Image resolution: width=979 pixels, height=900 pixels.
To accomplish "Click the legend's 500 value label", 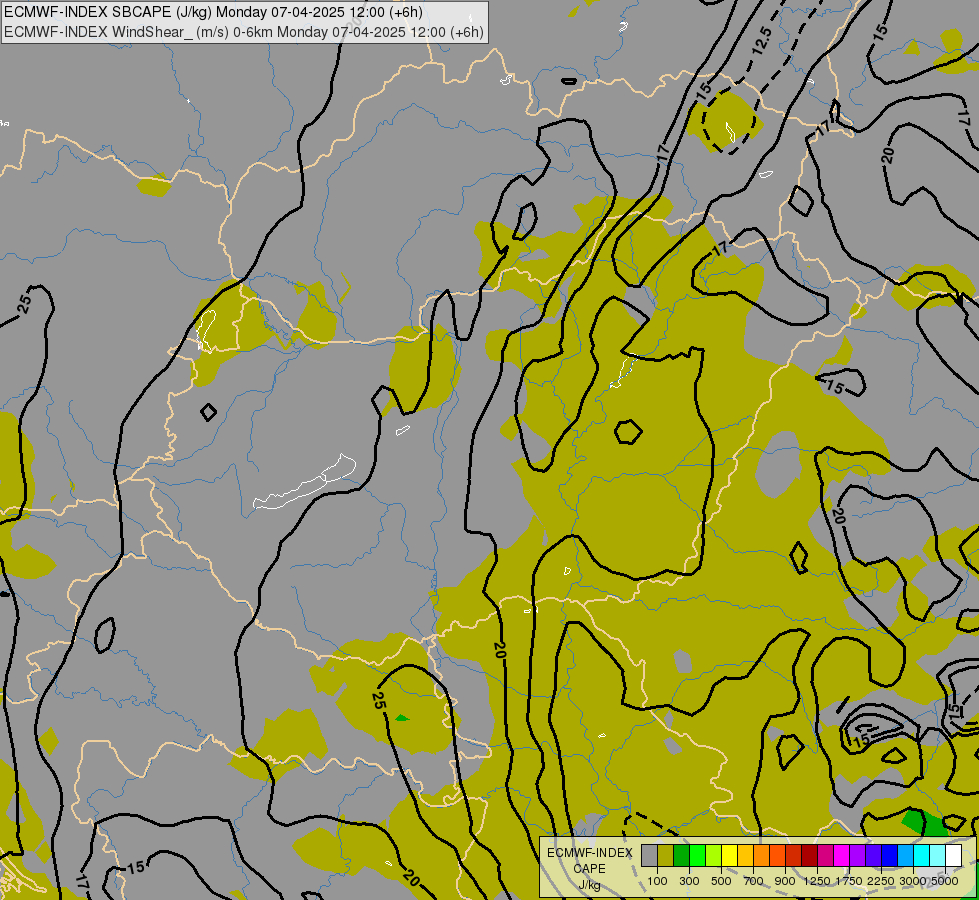I will (x=721, y=881).
